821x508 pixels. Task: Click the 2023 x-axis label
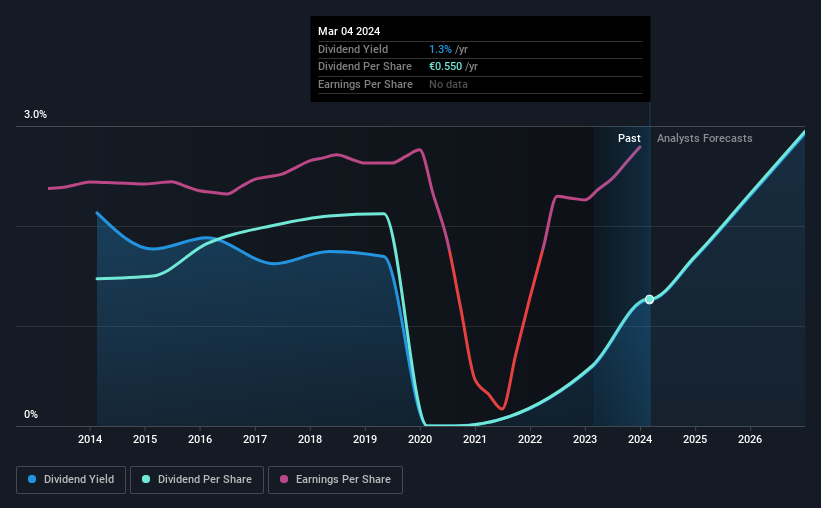585,439
